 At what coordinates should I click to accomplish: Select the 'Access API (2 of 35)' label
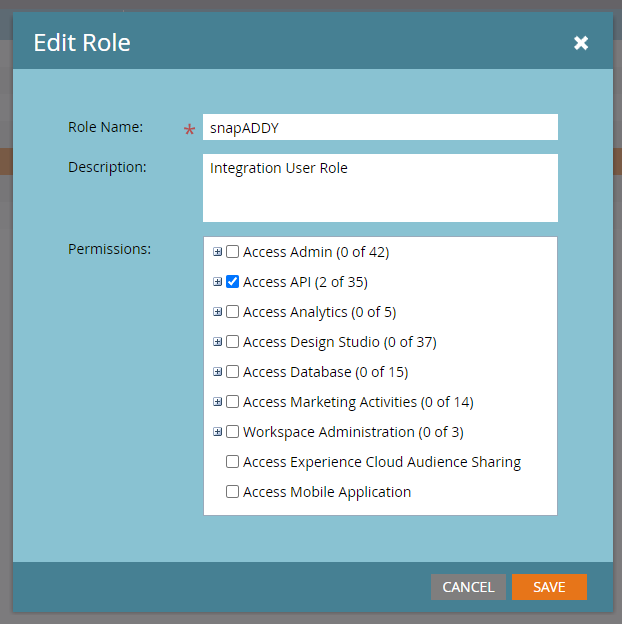(x=305, y=282)
